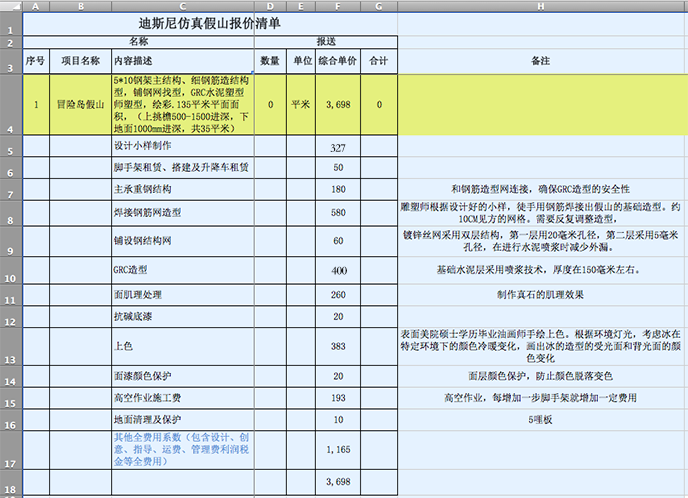Click the blue 其他全费用系数 cell
This screenshot has height=498, width=688.
[181, 450]
